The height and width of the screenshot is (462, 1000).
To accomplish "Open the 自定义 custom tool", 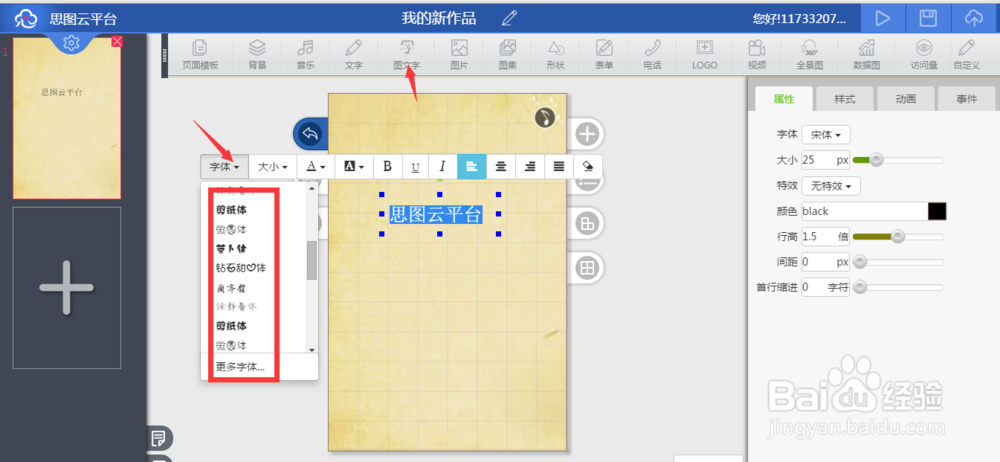I will pos(967,54).
